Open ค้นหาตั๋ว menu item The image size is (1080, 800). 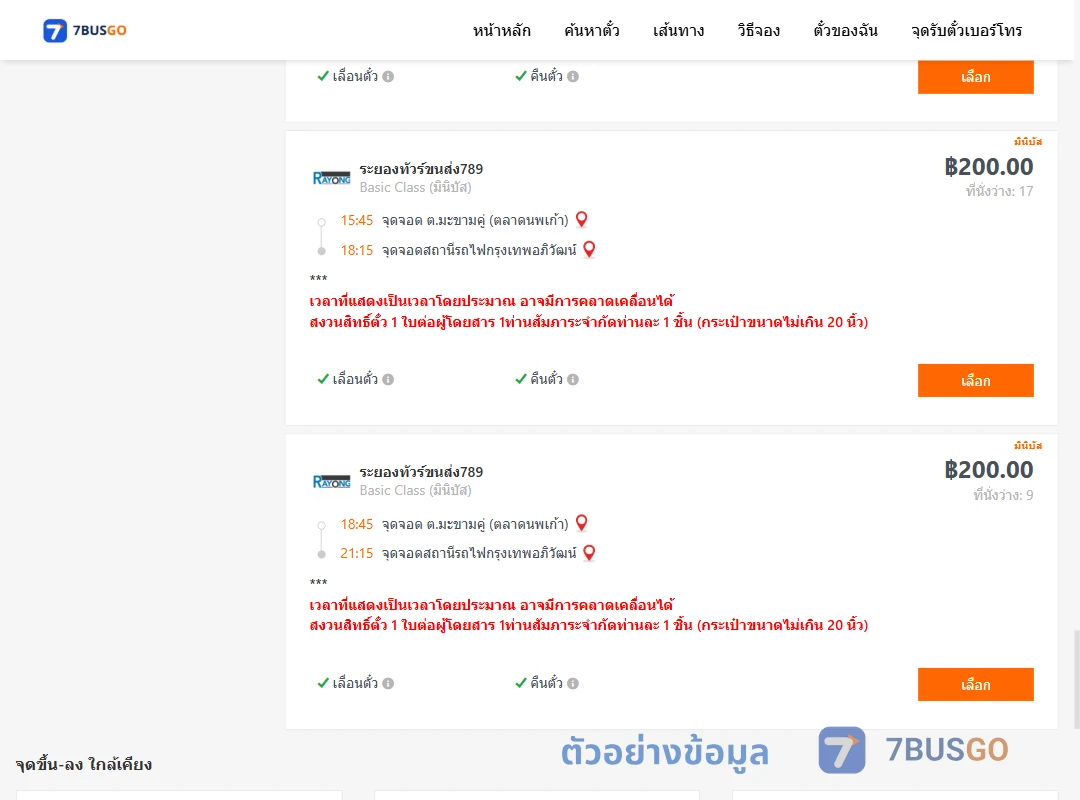[x=592, y=30]
